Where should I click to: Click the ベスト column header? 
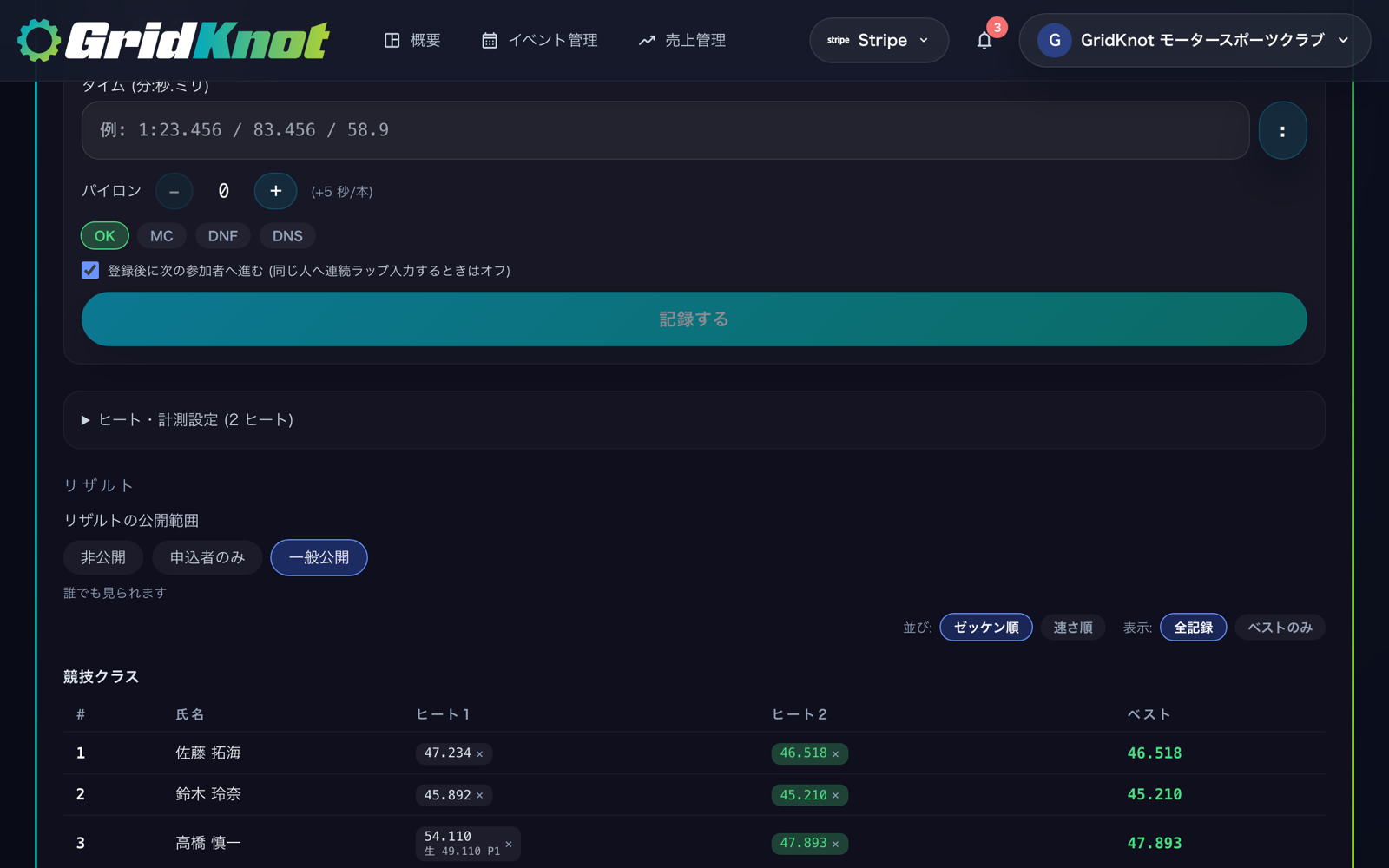tap(1149, 714)
